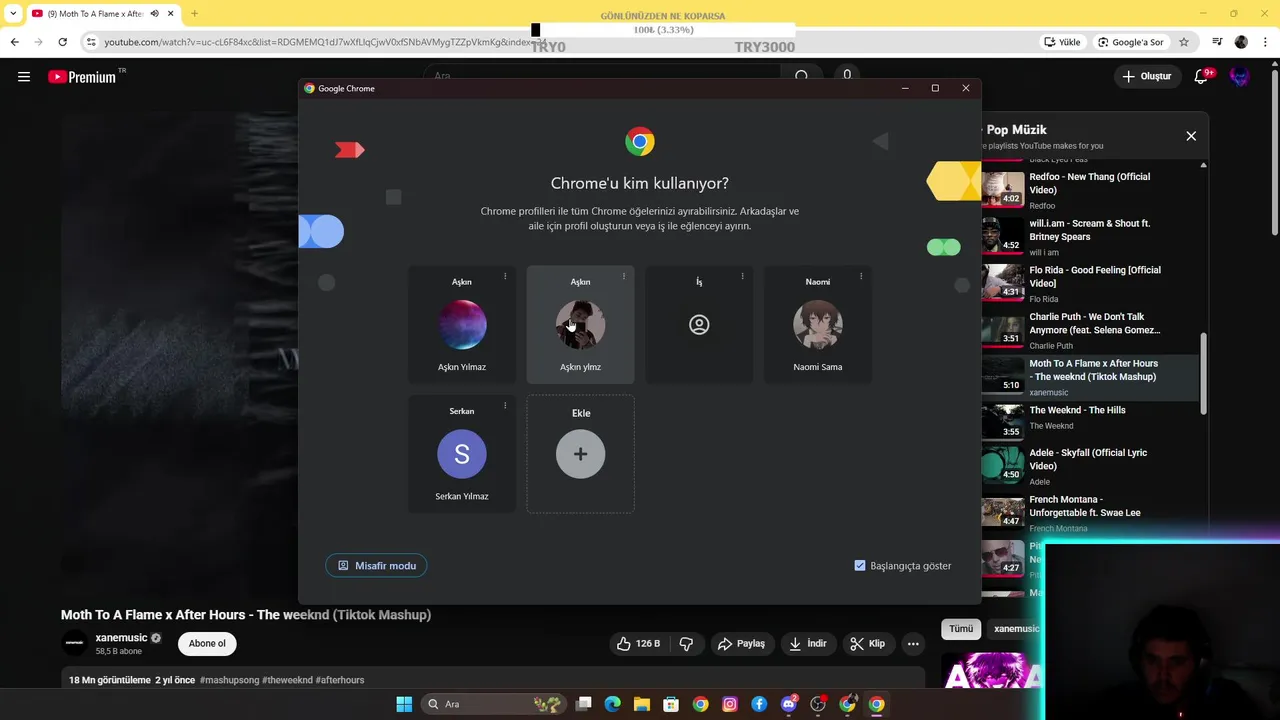Go back in the browser
The width and height of the screenshot is (1280, 720).
coord(14,42)
